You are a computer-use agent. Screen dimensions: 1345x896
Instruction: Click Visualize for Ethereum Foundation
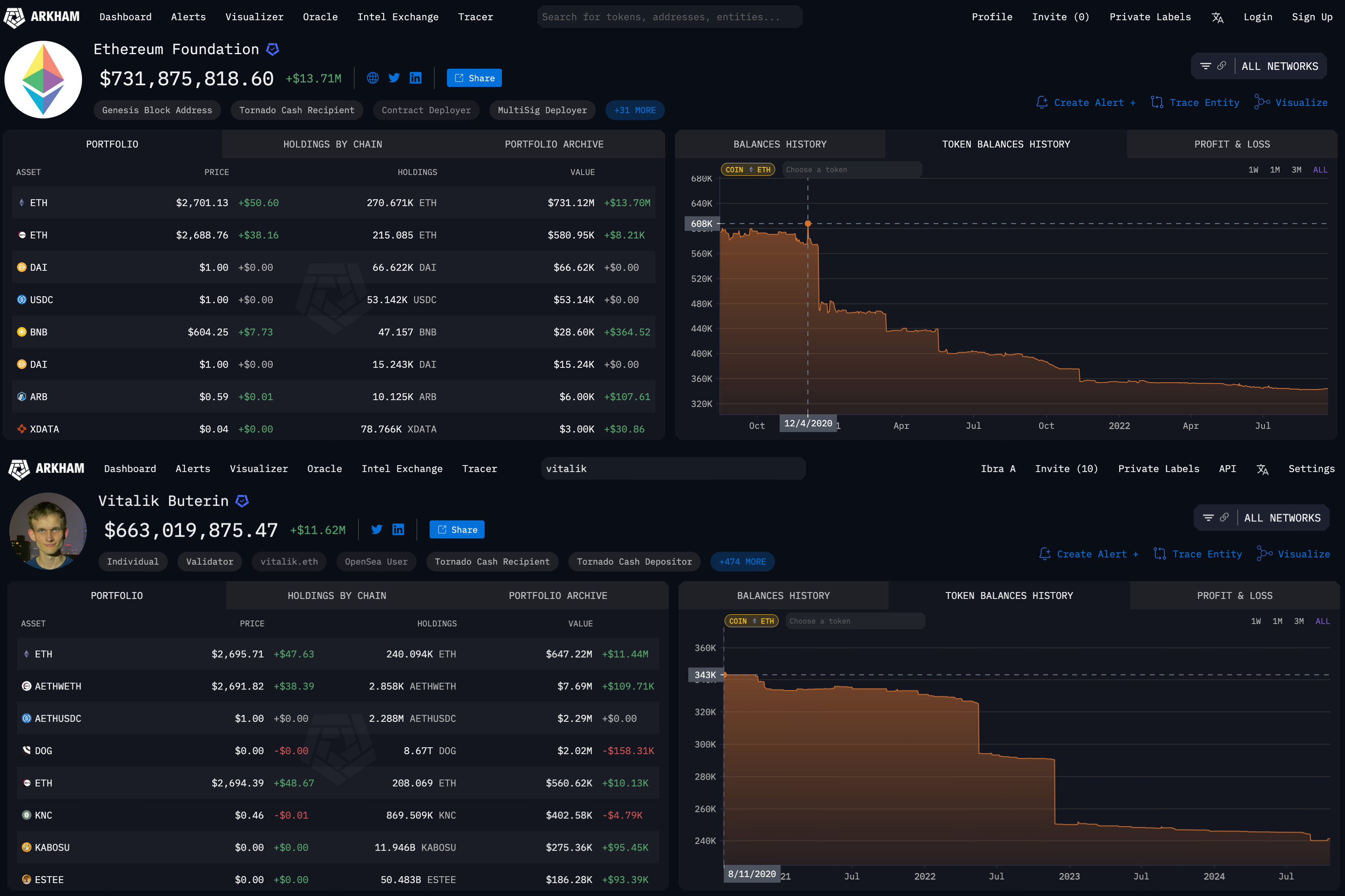tap(1291, 103)
